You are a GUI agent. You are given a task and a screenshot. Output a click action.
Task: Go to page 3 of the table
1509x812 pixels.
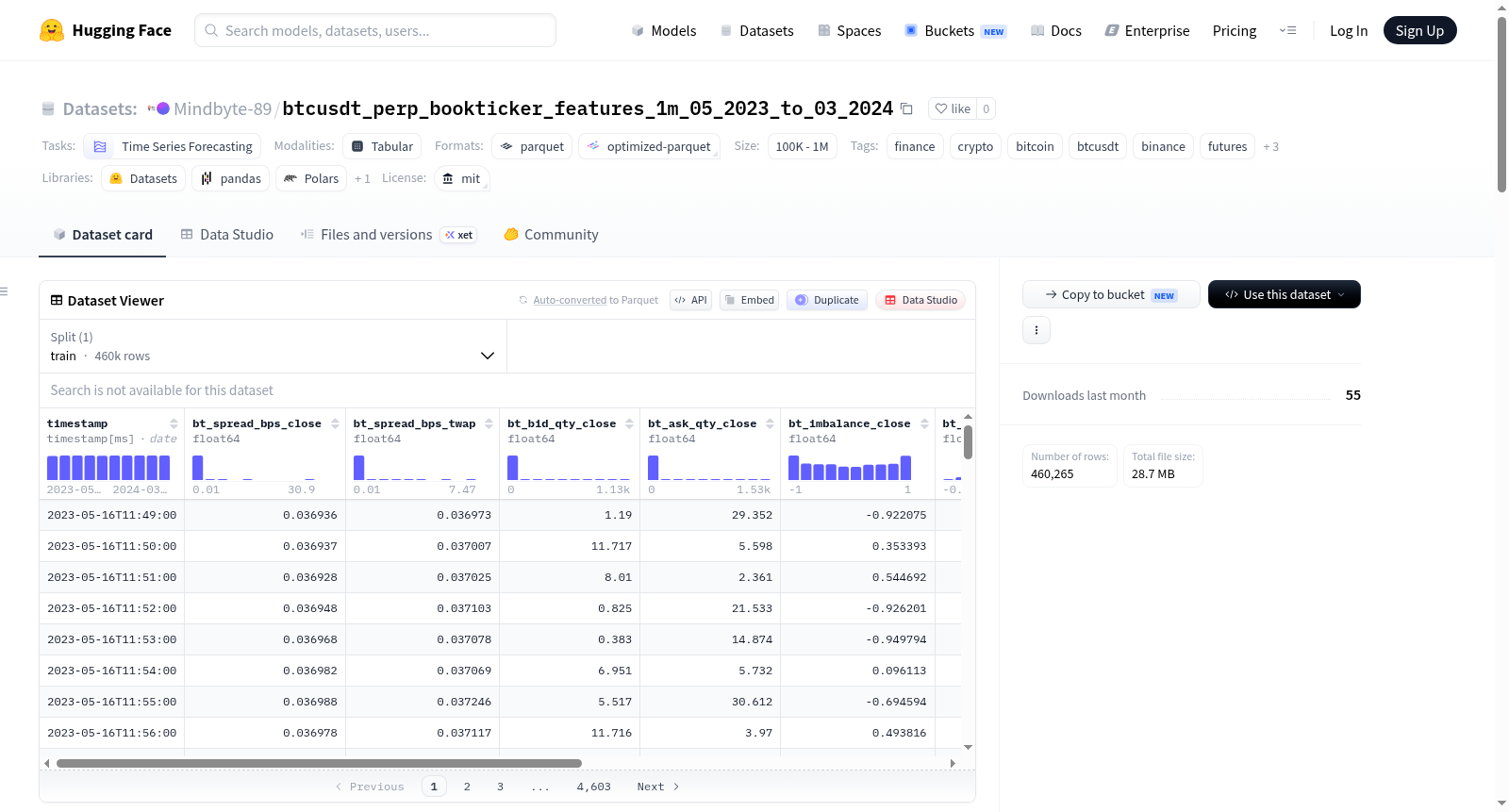(500, 787)
